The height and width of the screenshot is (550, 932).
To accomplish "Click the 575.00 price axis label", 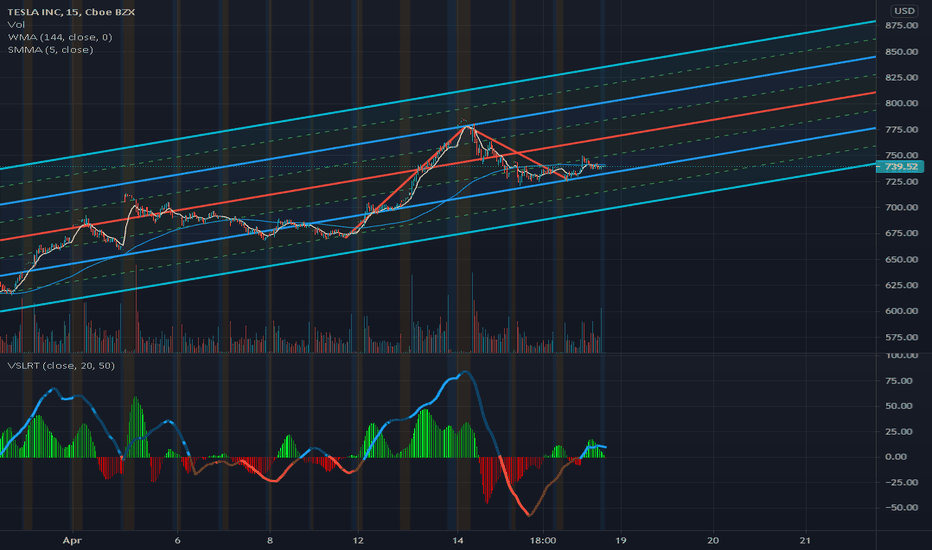I will point(901,337).
